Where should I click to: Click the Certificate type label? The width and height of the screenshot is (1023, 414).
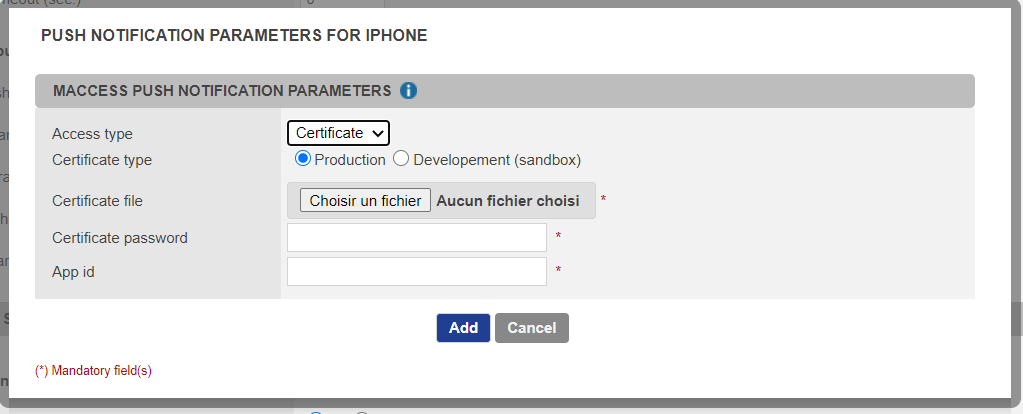coord(102,160)
